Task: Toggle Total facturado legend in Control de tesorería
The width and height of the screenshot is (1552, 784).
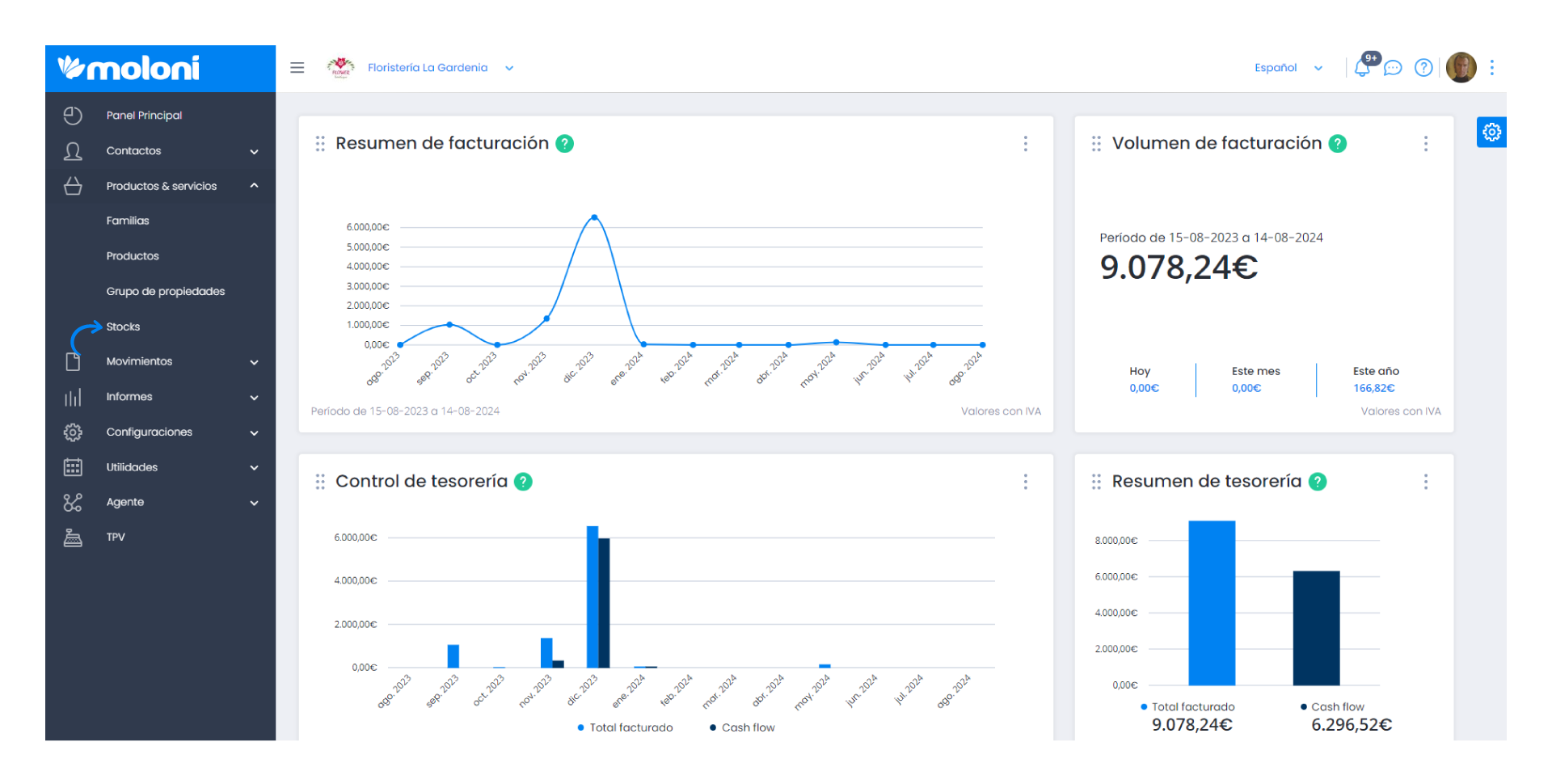Action: pyautogui.click(x=626, y=728)
